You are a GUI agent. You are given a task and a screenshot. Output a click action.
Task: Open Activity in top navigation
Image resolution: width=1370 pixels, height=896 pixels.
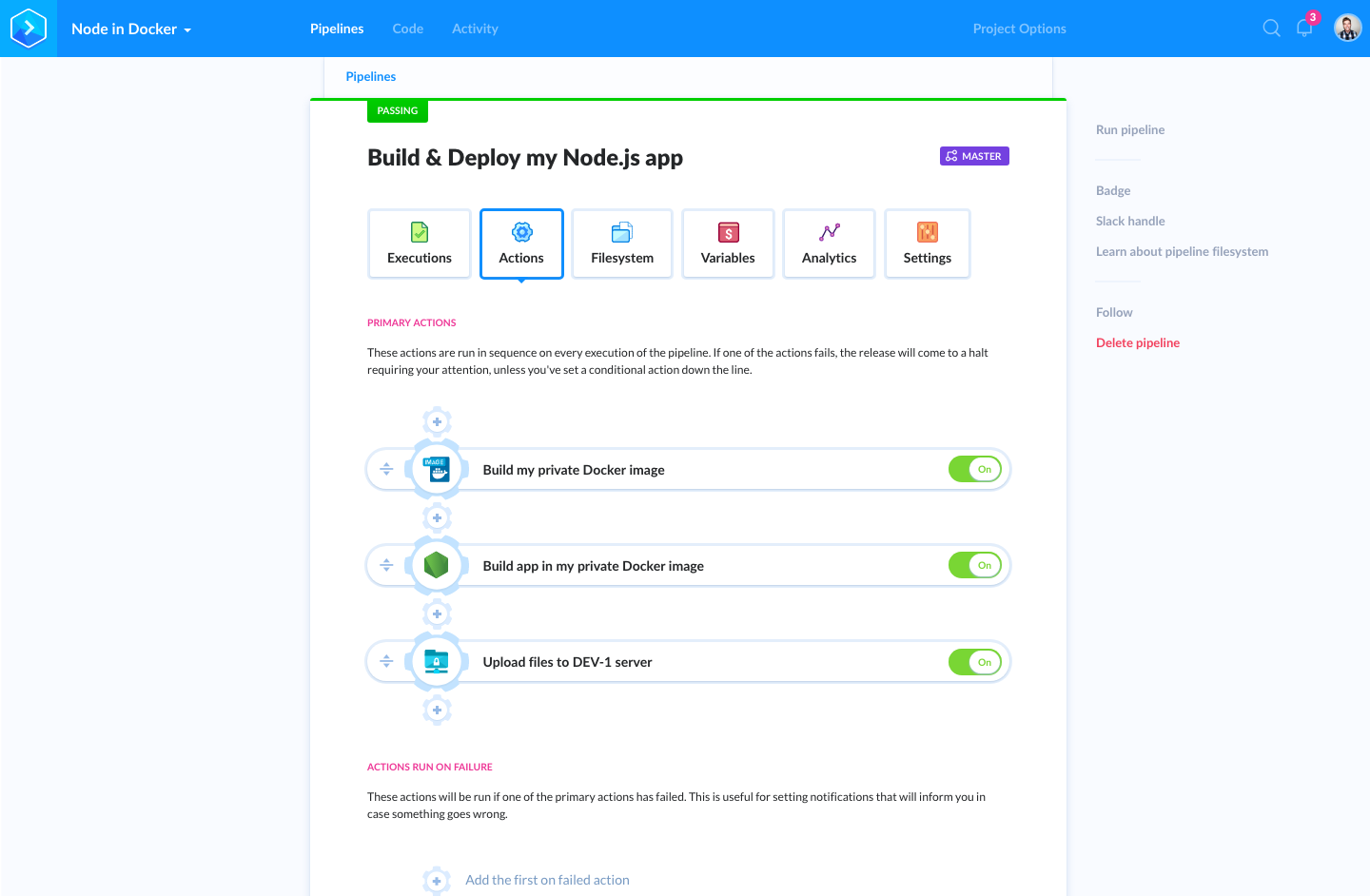point(475,29)
